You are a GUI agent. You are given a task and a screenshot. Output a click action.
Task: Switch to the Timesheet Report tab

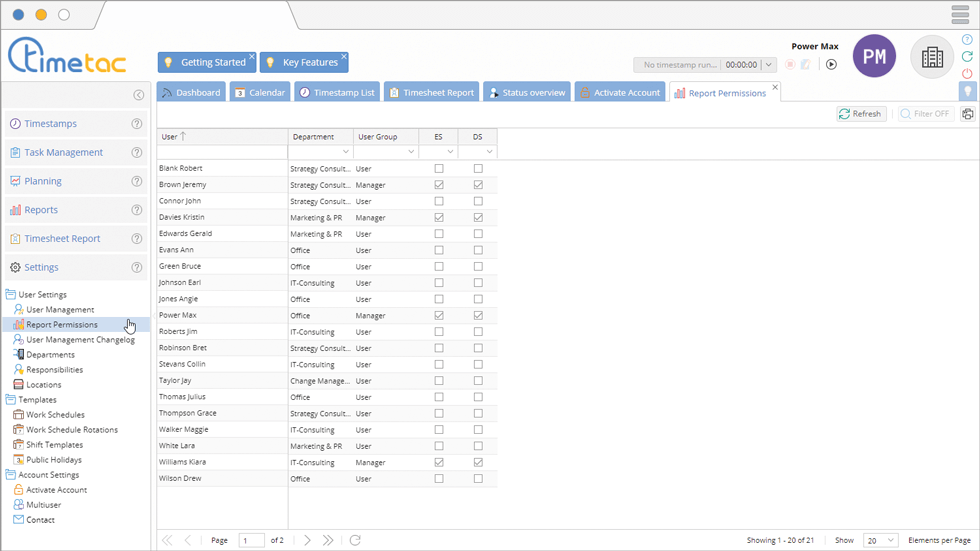click(x=432, y=92)
